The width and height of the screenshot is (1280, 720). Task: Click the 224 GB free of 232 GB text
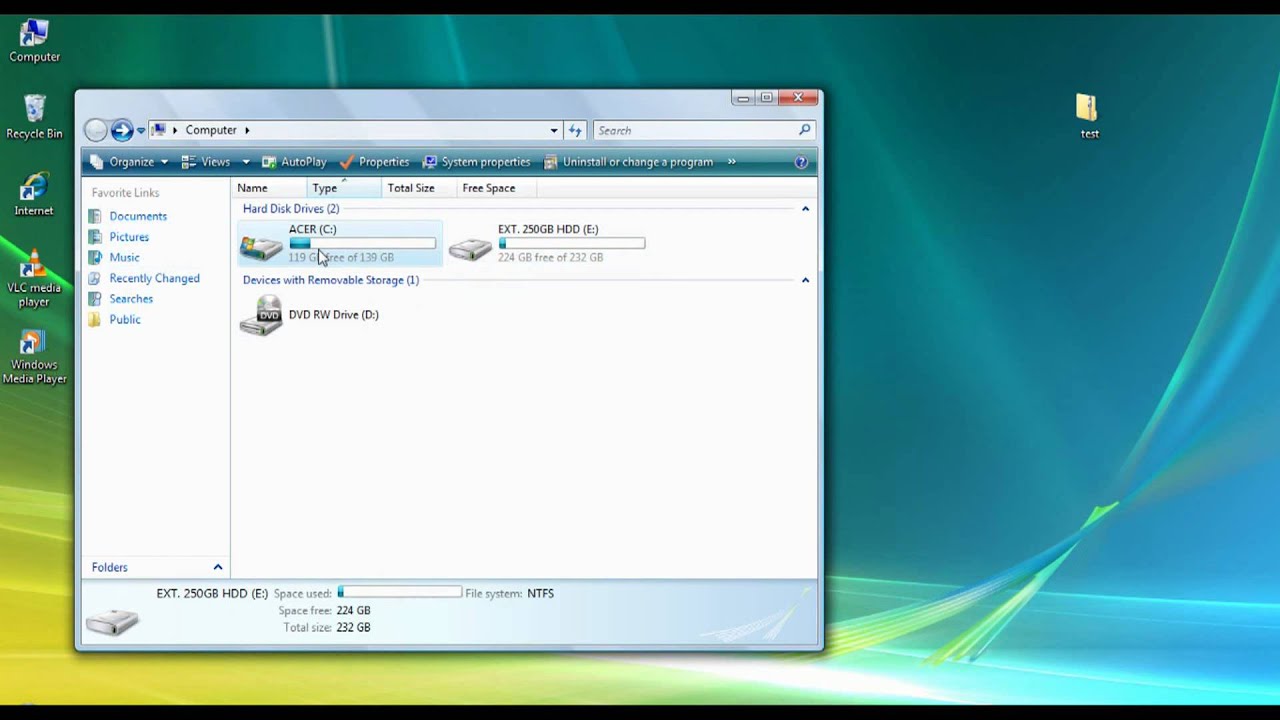coord(550,257)
